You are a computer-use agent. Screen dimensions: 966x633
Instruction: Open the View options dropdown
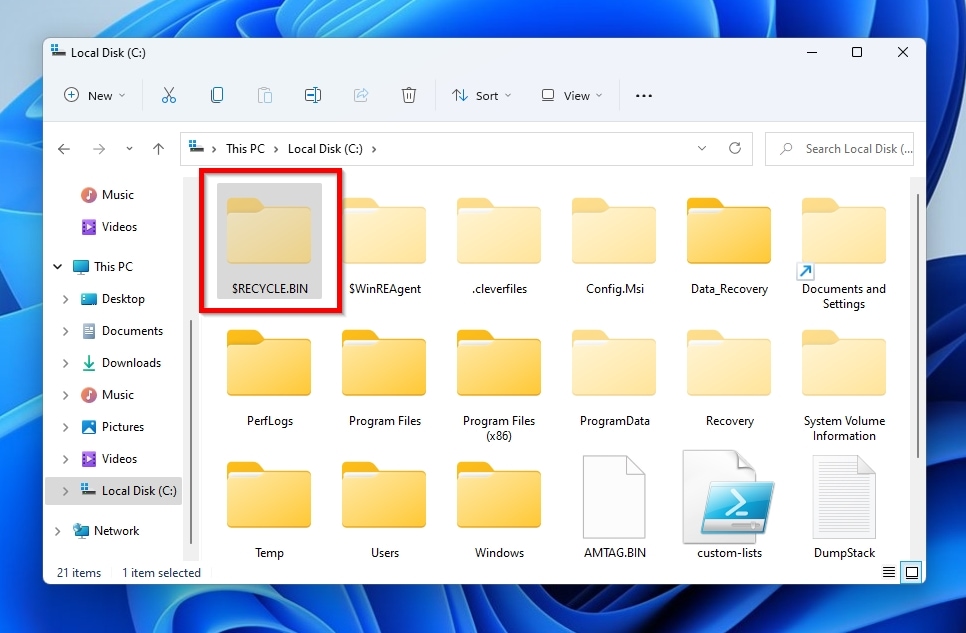click(570, 95)
